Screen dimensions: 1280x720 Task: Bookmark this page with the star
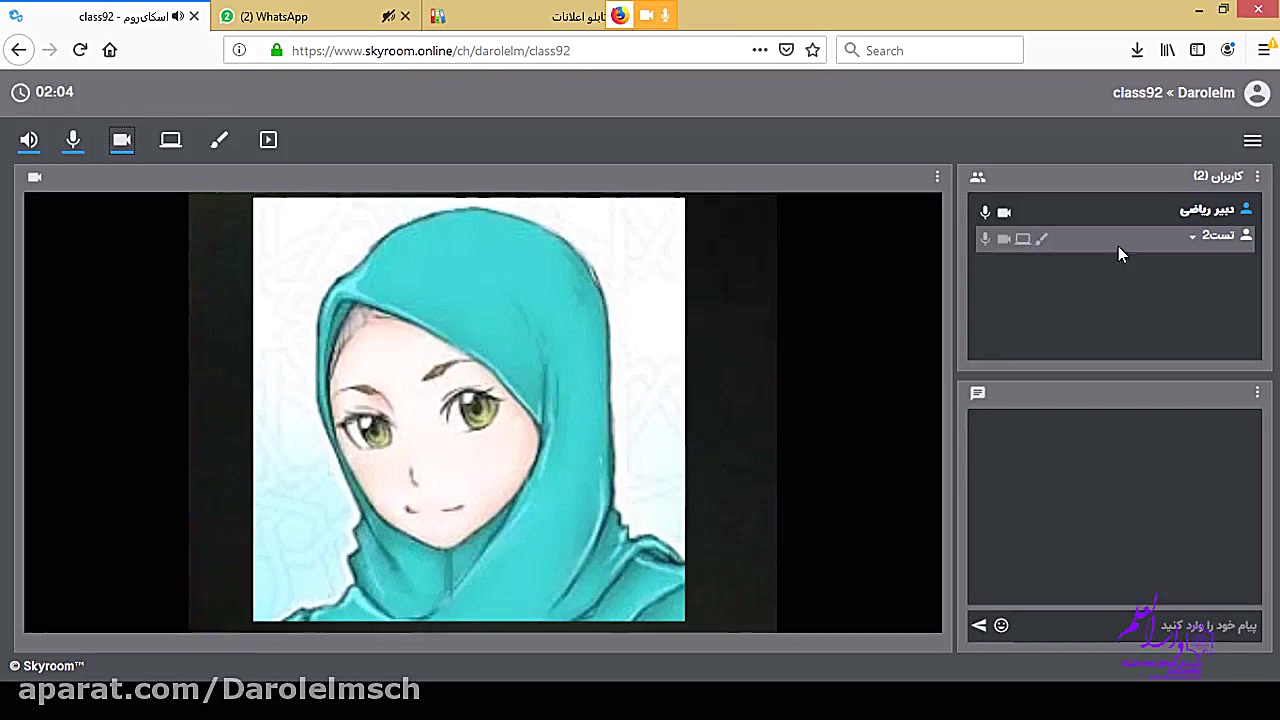click(x=813, y=50)
